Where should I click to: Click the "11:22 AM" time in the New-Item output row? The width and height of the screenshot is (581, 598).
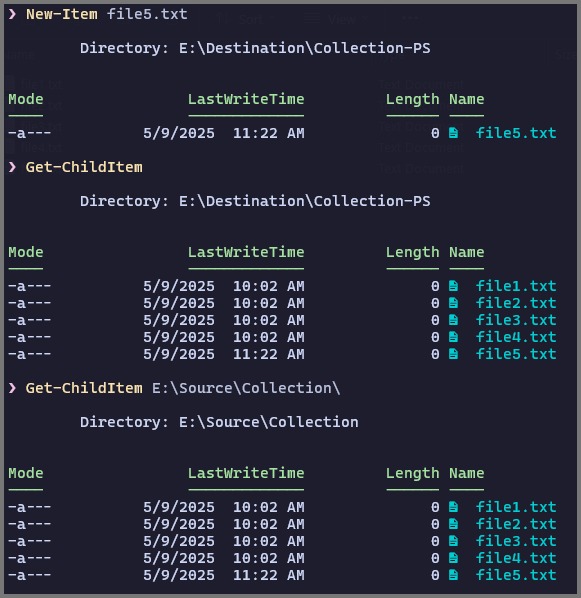[269, 133]
